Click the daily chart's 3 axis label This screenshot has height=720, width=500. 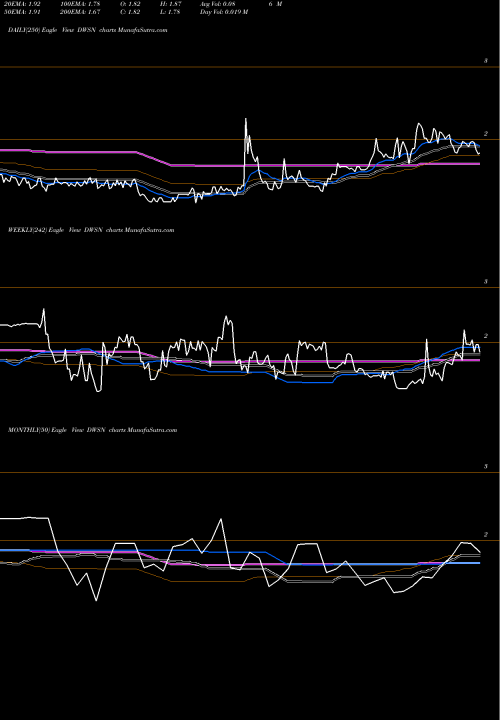[x=486, y=61]
